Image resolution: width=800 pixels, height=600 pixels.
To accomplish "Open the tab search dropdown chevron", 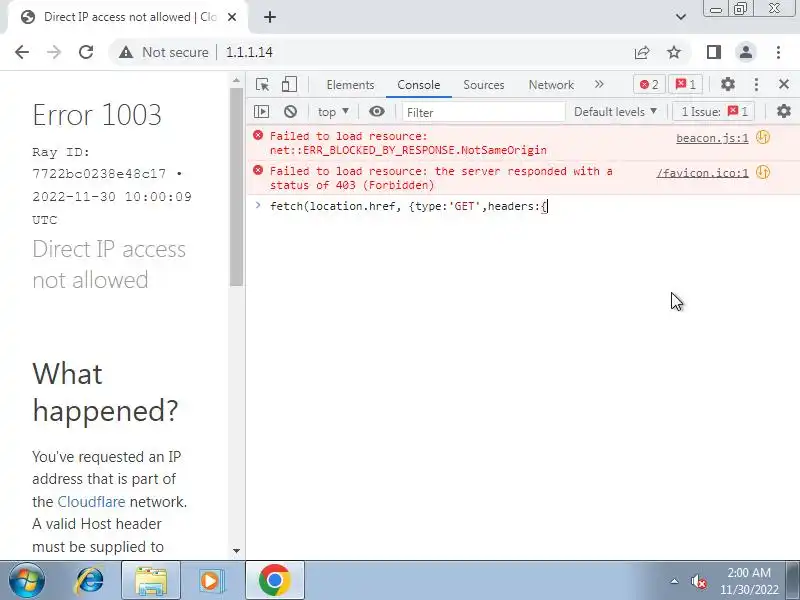I will [x=681, y=17].
